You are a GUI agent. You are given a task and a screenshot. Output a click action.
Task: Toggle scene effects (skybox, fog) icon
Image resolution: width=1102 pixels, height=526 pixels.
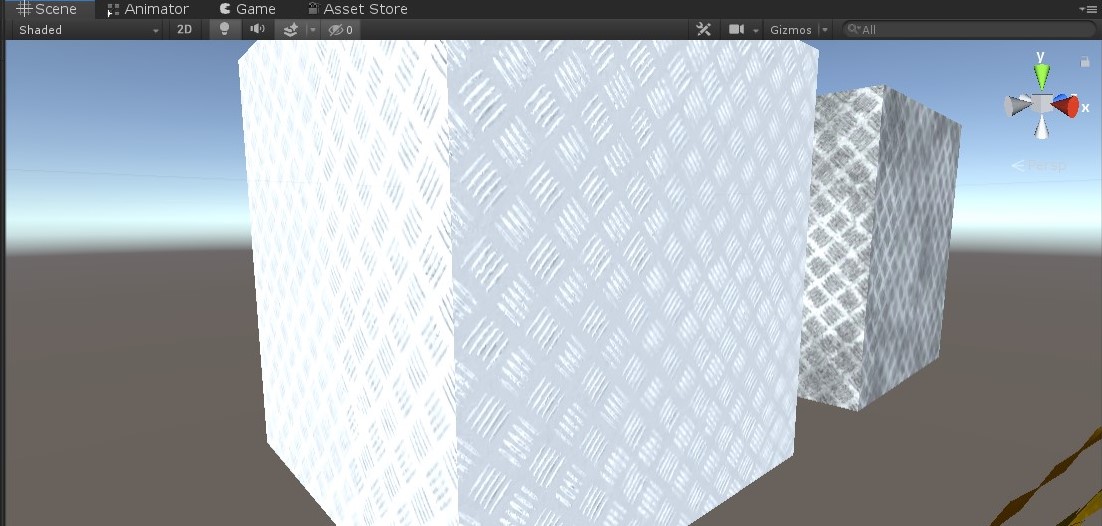tap(290, 30)
